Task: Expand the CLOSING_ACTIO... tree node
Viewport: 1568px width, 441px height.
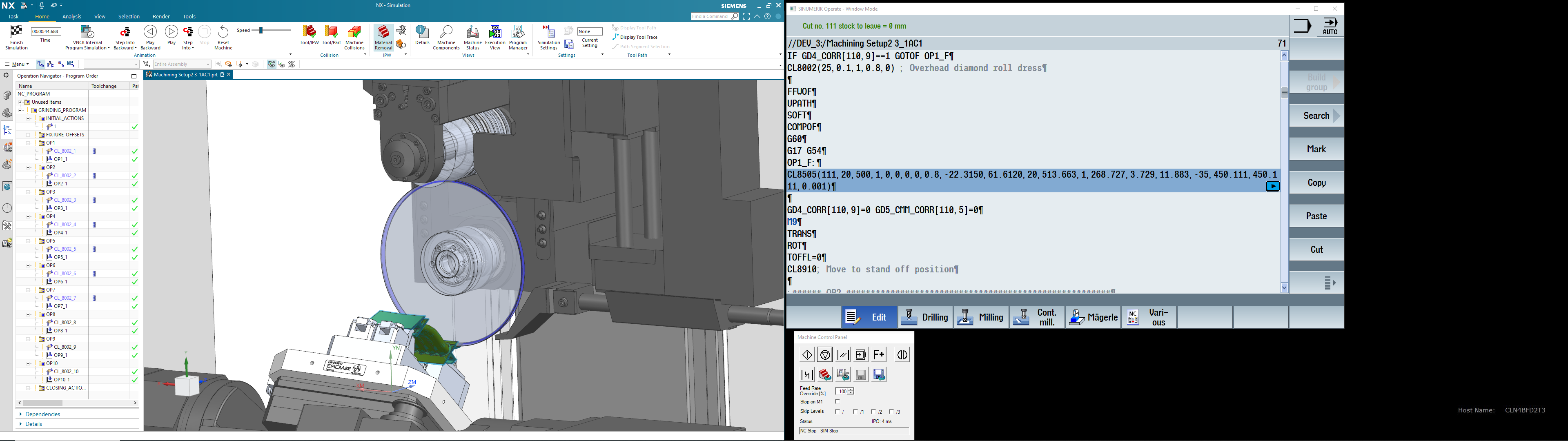Action: point(28,388)
